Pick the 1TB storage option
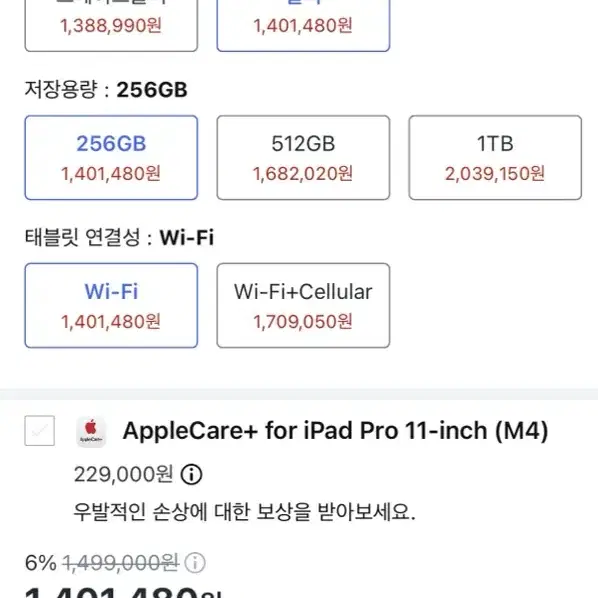Image resolution: width=598 pixels, height=598 pixels. click(495, 158)
